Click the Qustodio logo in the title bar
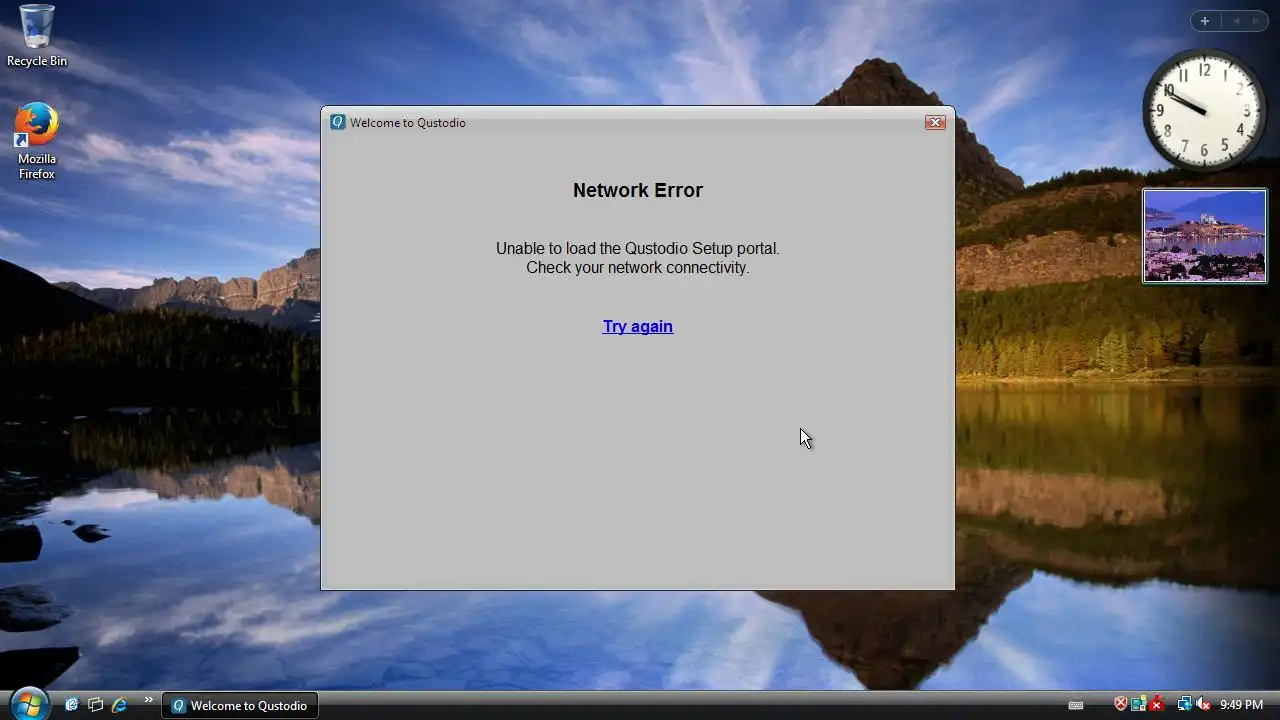Screen dimensions: 1280x720 (338, 122)
